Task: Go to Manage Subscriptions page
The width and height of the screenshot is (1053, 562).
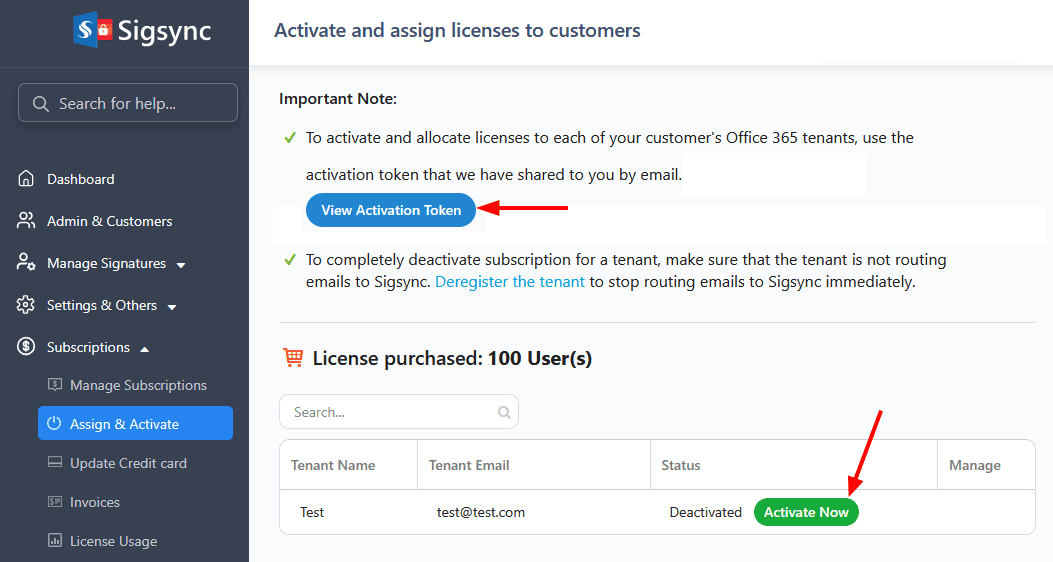Action: point(138,385)
